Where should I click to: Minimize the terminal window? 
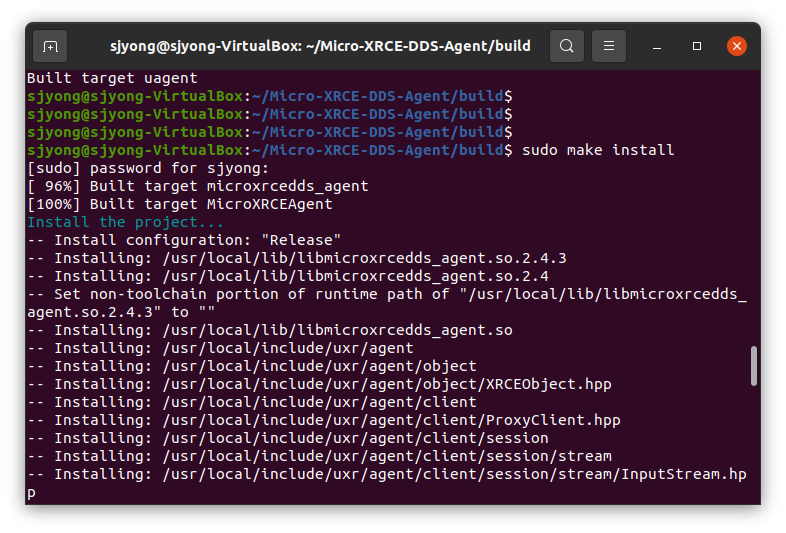tap(657, 47)
